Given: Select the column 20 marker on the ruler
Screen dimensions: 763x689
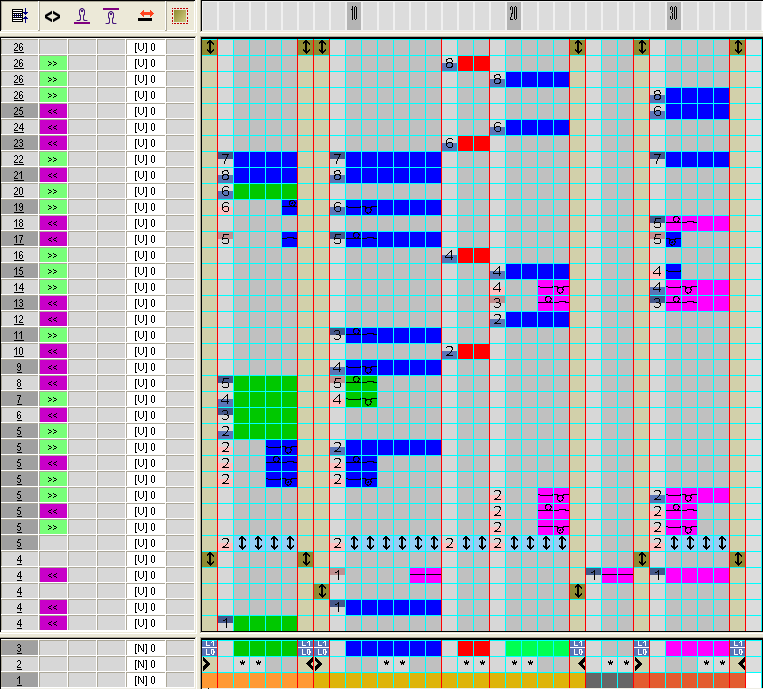Looking at the screenshot, I should 513,16.
